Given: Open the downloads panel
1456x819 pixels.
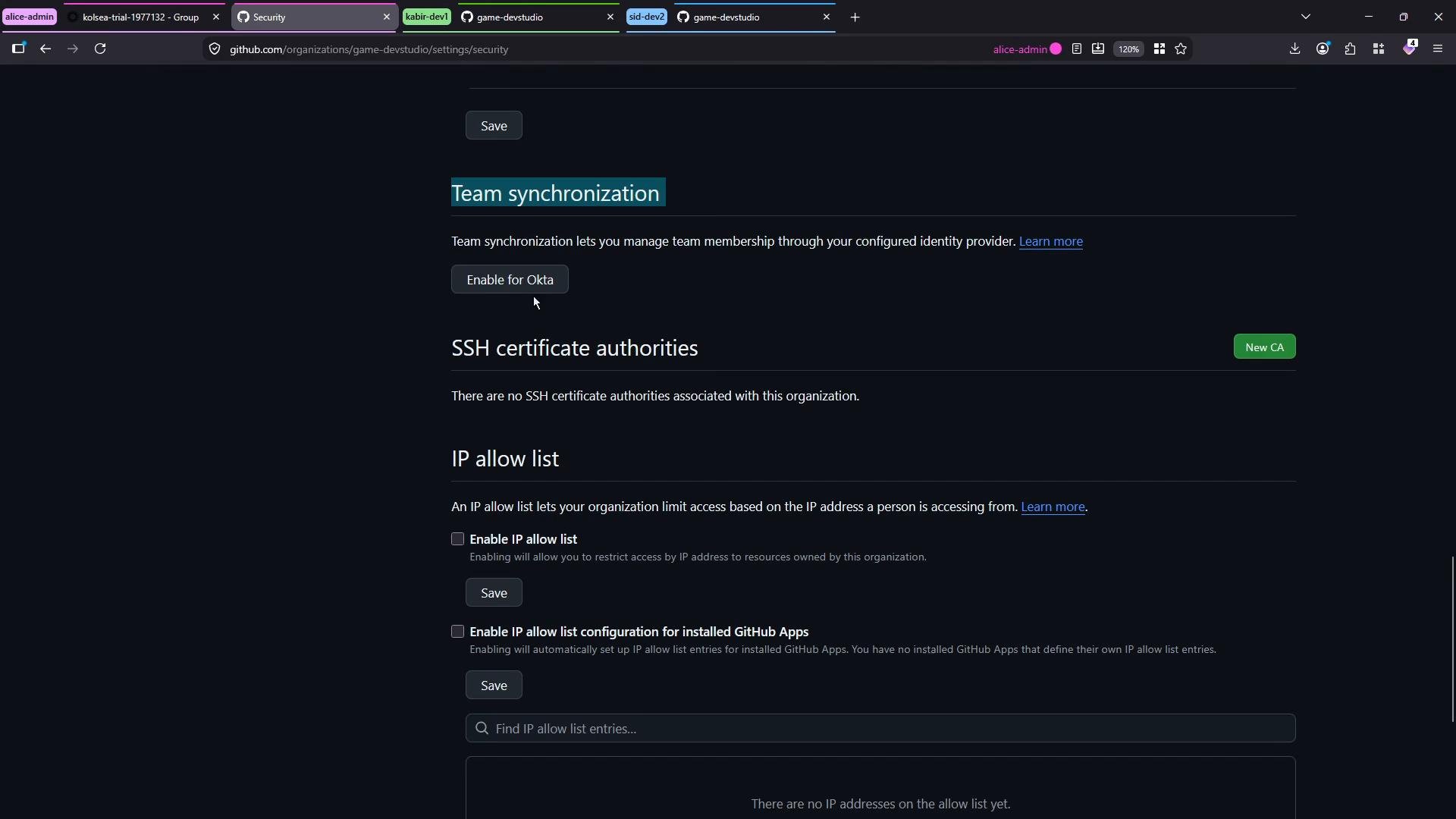Looking at the screenshot, I should point(1294,49).
